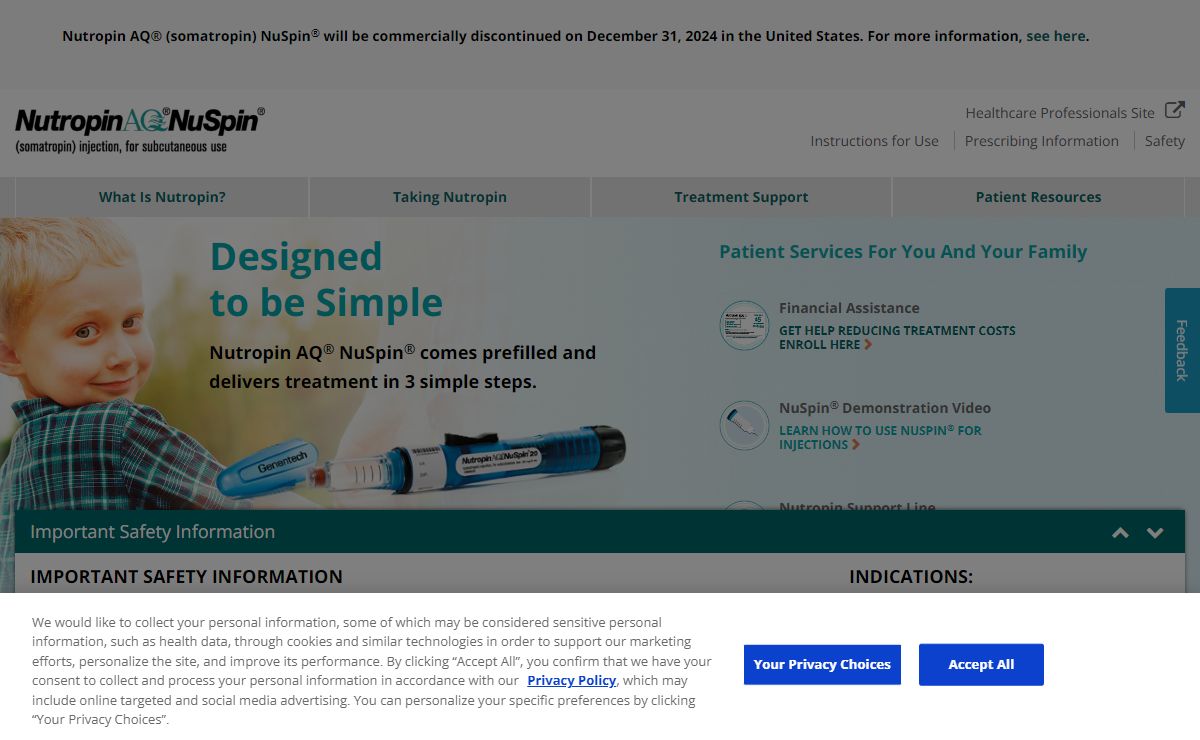This screenshot has height=740, width=1200.
Task: Click the 'Patient Services For You And Your Family' heading
Action: pos(903,252)
